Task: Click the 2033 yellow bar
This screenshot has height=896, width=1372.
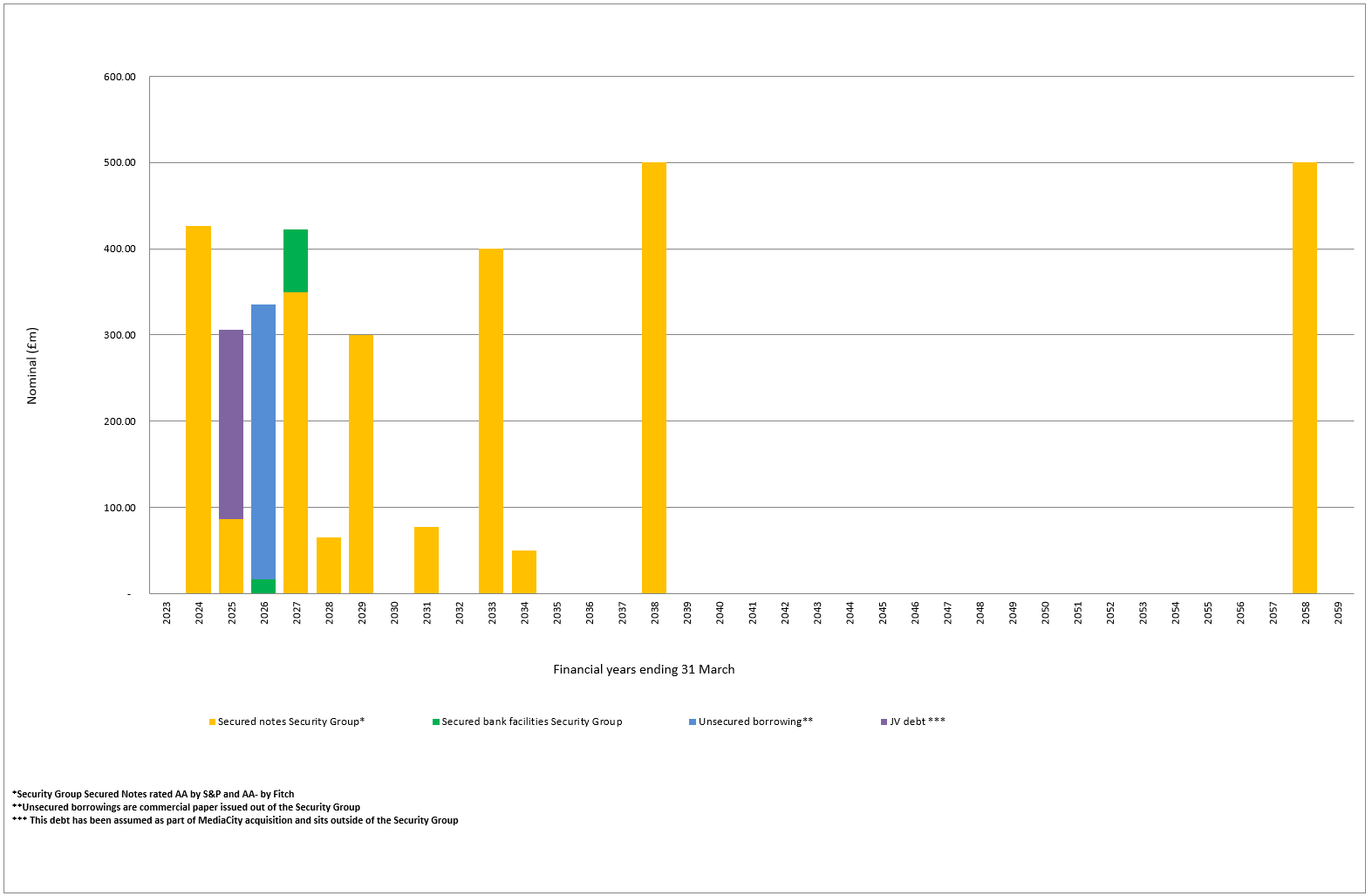Action: tap(491, 421)
